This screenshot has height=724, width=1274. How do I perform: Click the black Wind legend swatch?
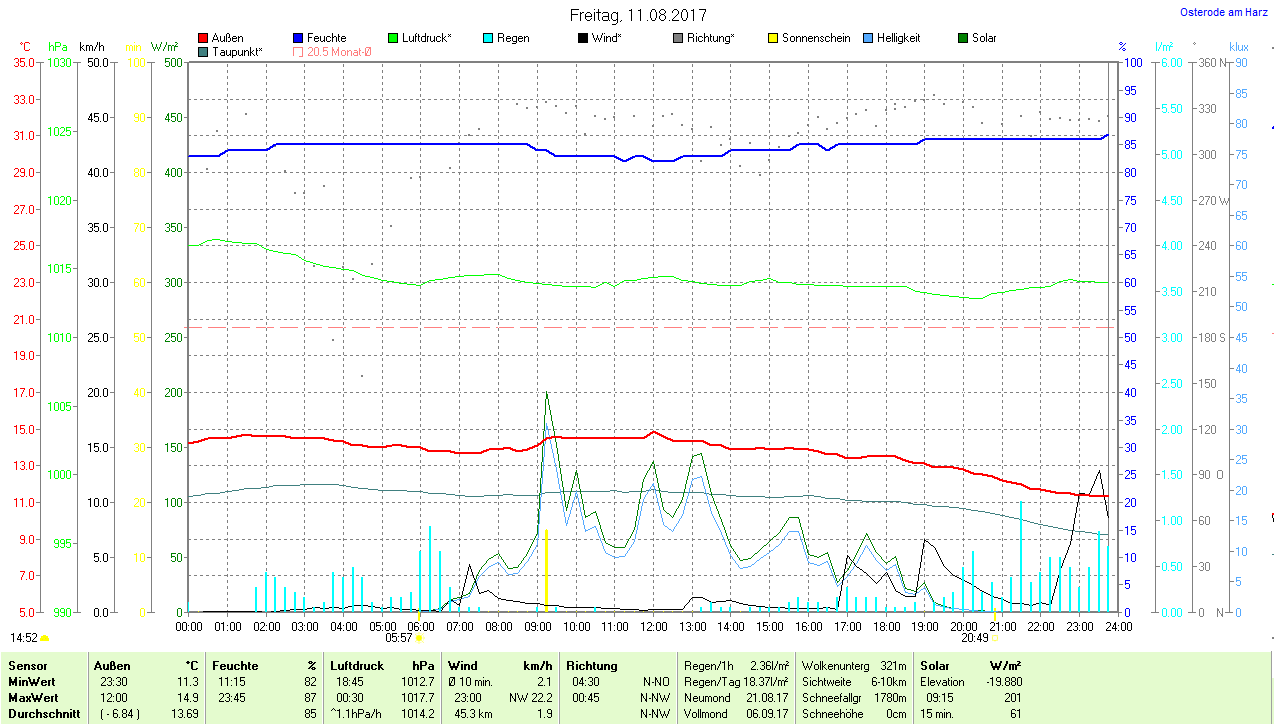[582, 38]
